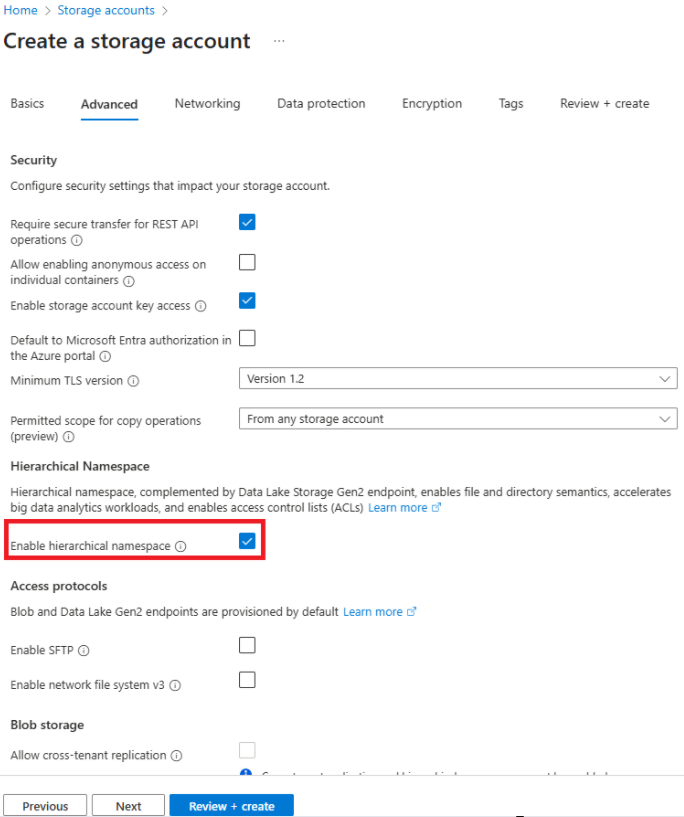Disable the hierarchical namespace checkbox
684x817 pixels.
247,541
